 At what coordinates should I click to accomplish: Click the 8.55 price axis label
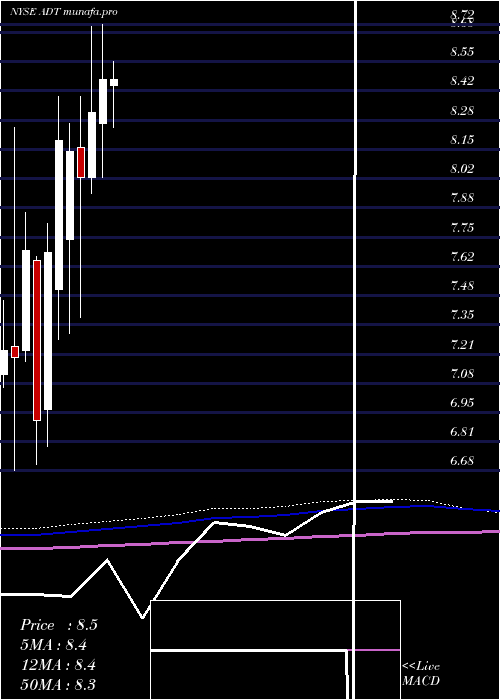462,52
